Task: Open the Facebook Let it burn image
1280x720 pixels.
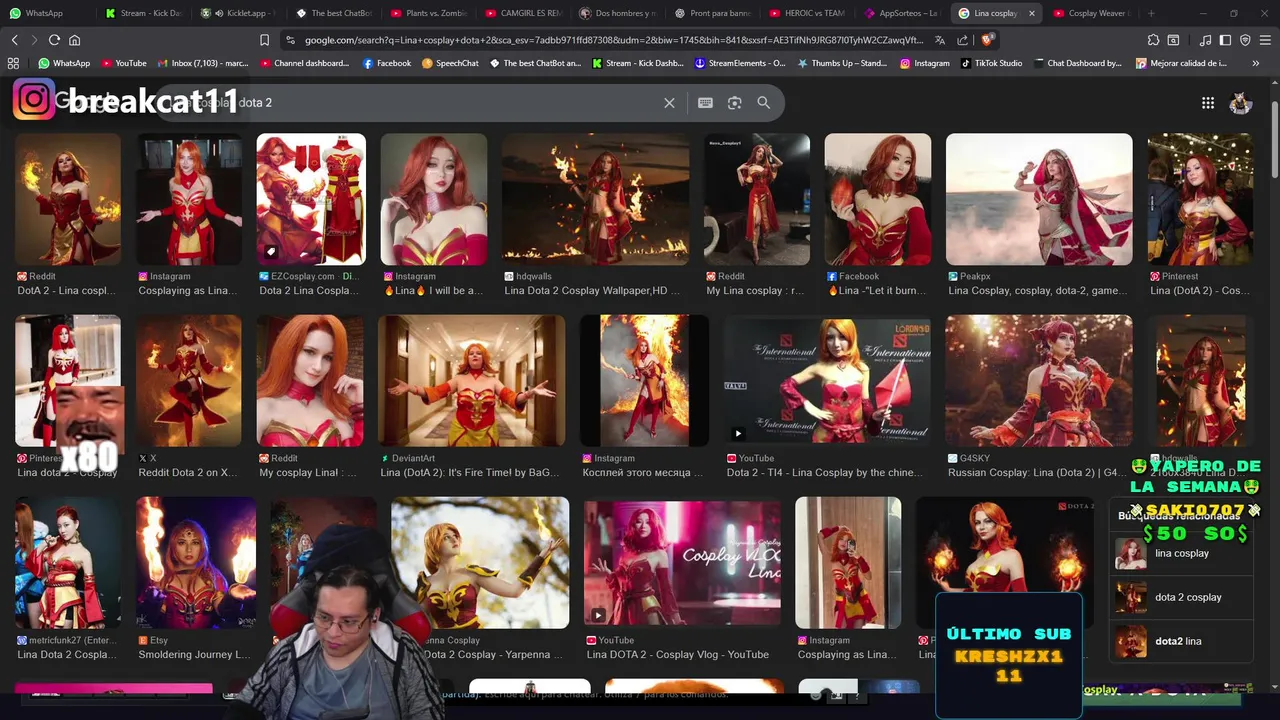Action: click(877, 199)
